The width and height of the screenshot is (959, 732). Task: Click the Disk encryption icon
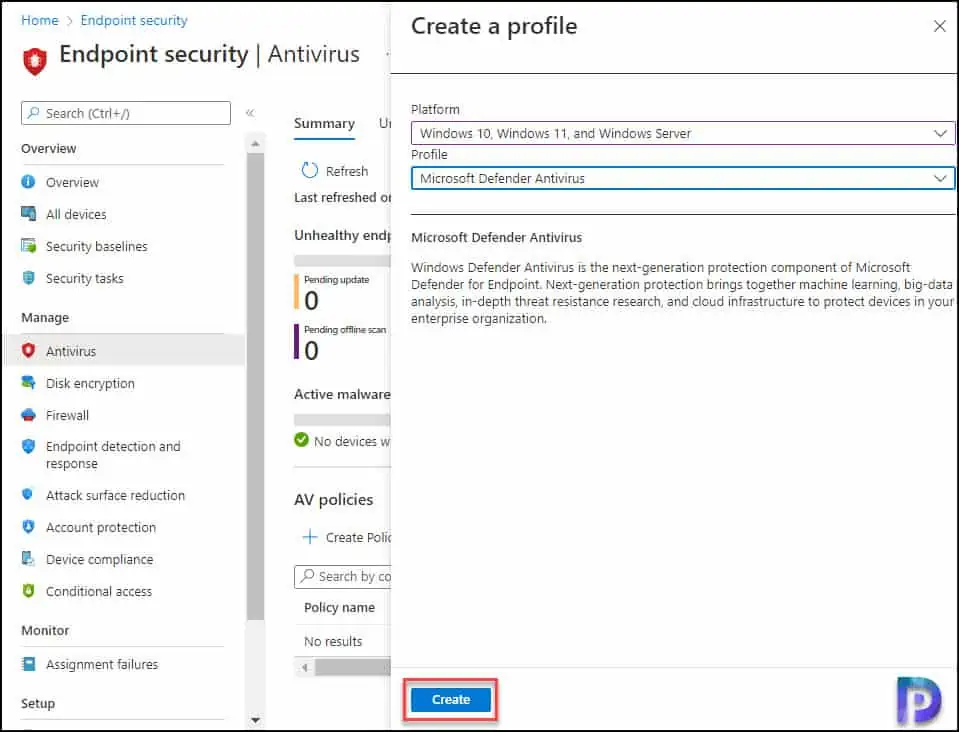pyautogui.click(x=28, y=383)
